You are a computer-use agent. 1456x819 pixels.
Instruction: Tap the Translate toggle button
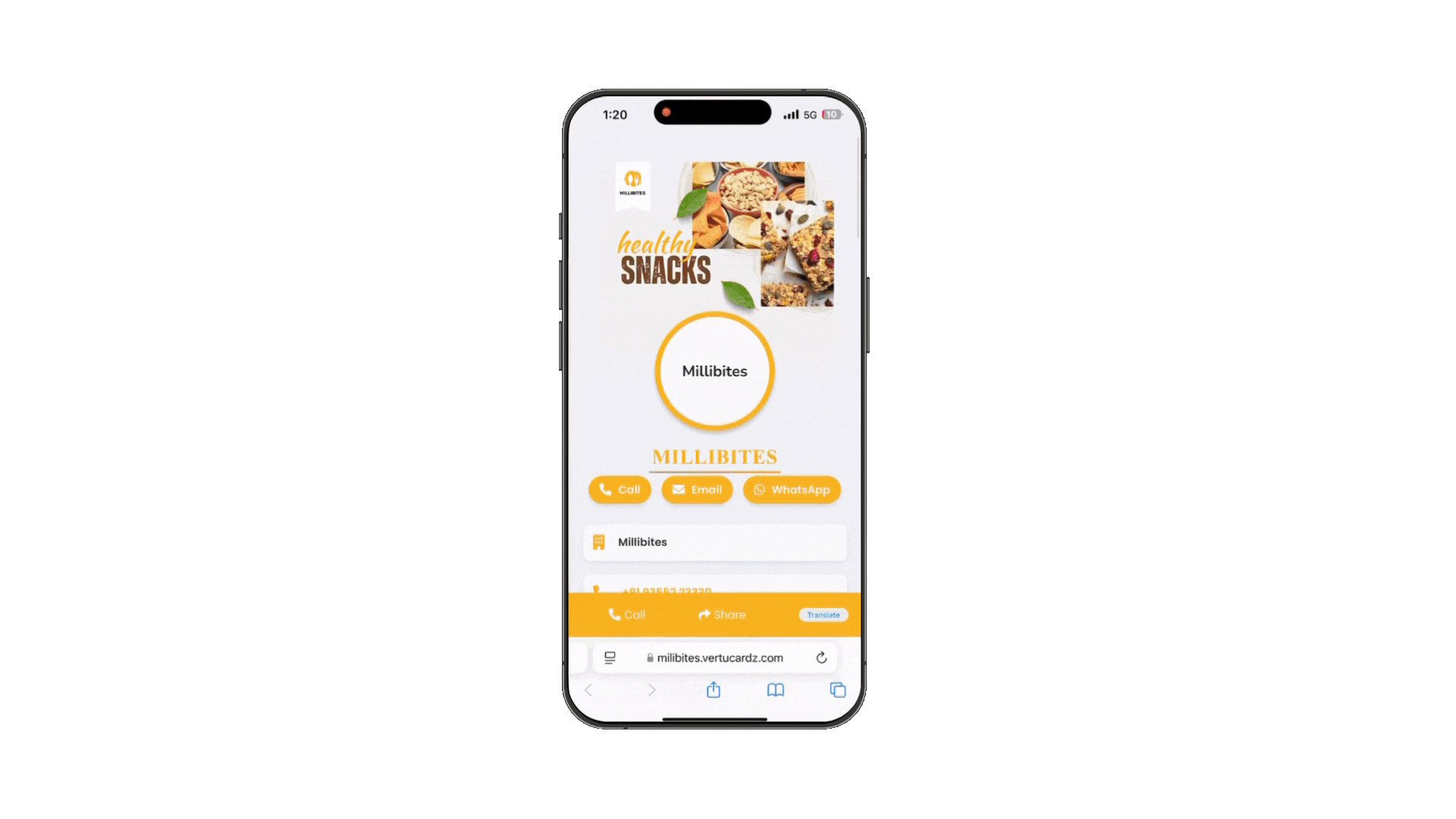pyautogui.click(x=822, y=614)
